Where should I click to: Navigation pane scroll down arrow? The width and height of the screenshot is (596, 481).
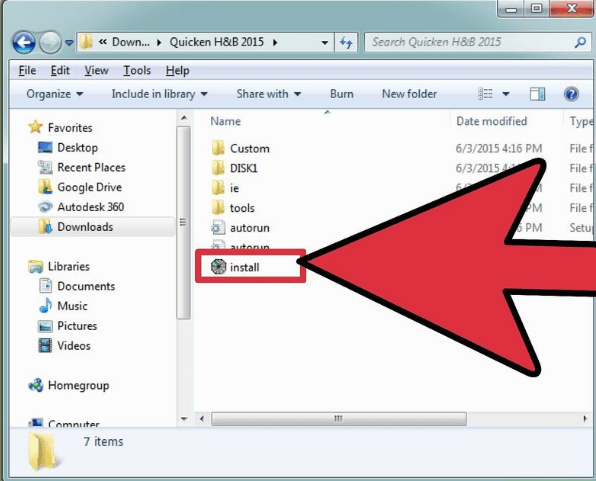coord(184,419)
